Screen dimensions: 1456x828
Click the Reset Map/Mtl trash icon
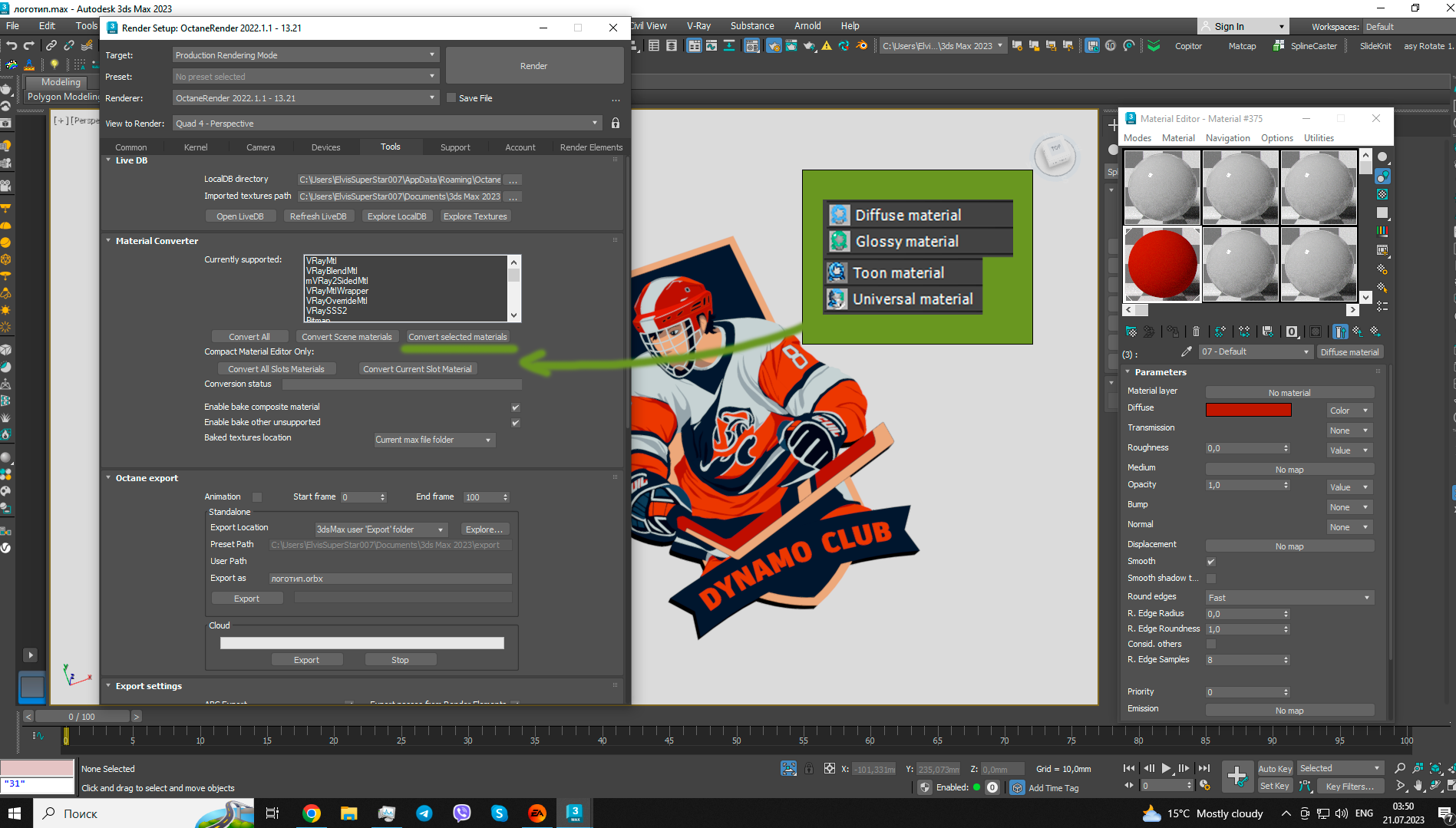(x=1196, y=332)
